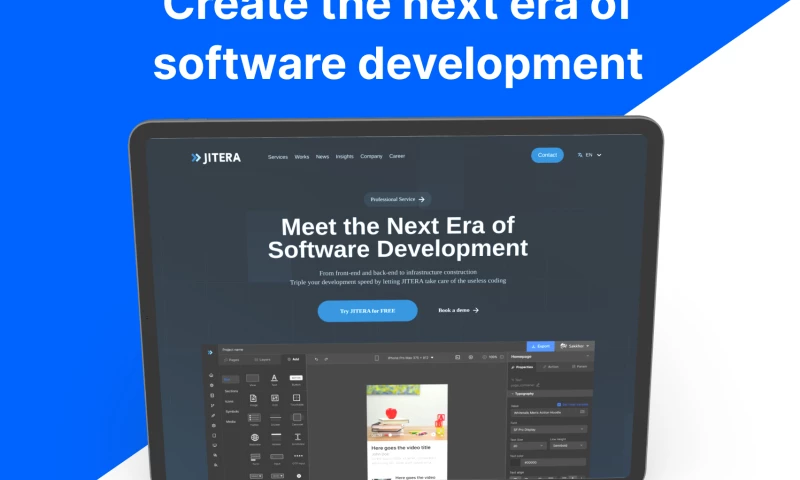Select the Webview globe component icon
The image size is (800, 480).
point(255,439)
